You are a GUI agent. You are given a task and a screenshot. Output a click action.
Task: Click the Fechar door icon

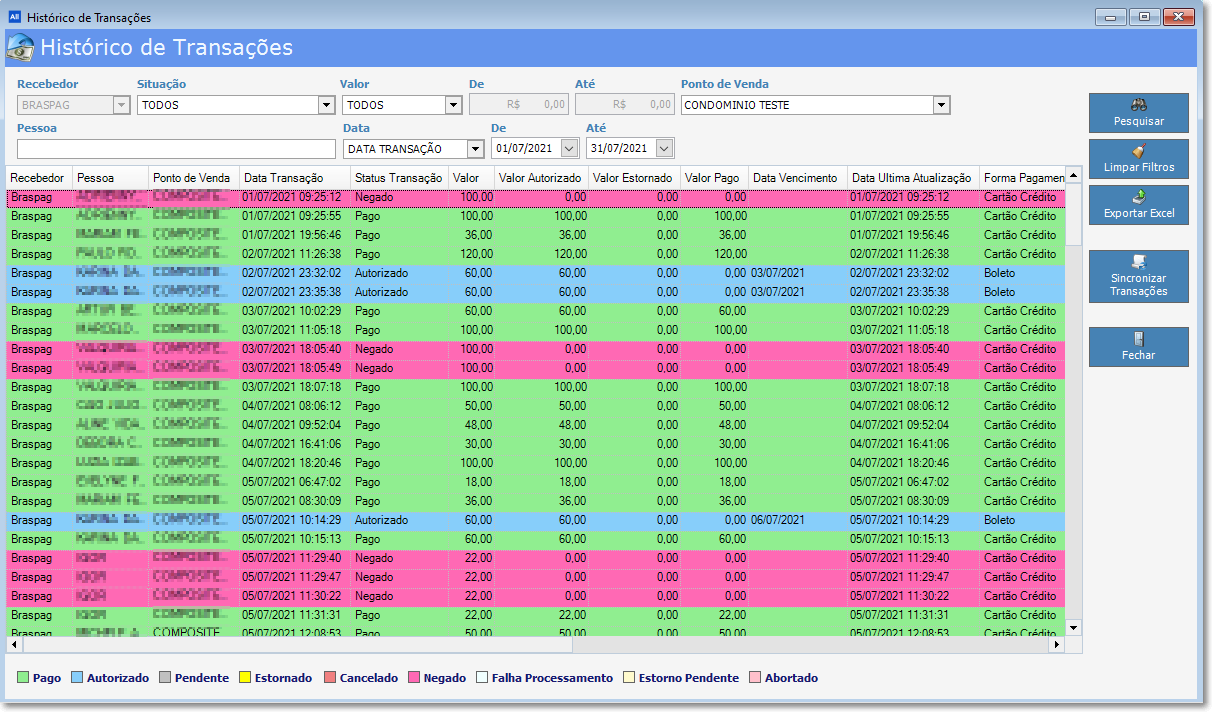tap(1138, 339)
